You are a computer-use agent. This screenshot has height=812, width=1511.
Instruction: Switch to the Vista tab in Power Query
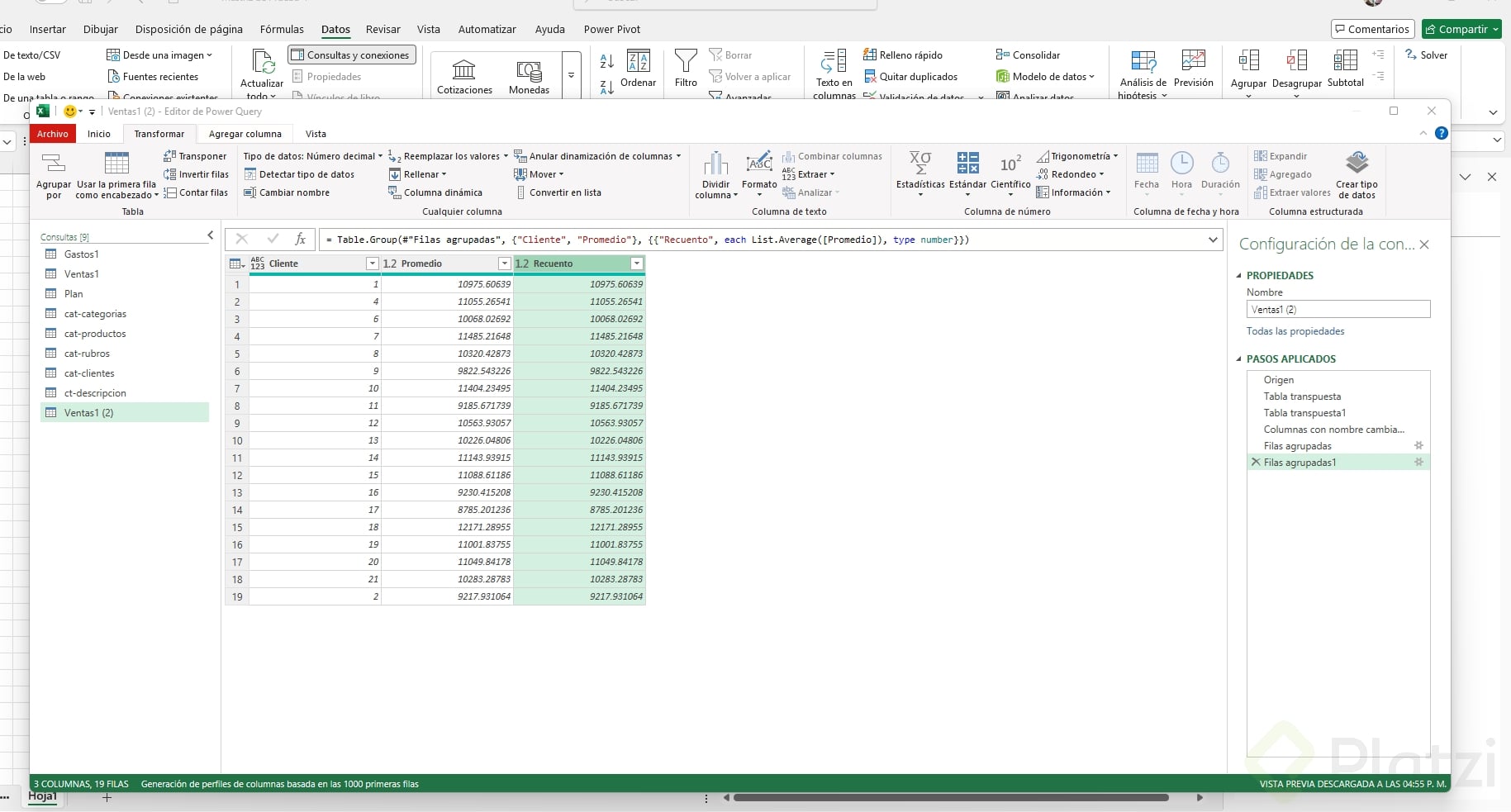316,134
